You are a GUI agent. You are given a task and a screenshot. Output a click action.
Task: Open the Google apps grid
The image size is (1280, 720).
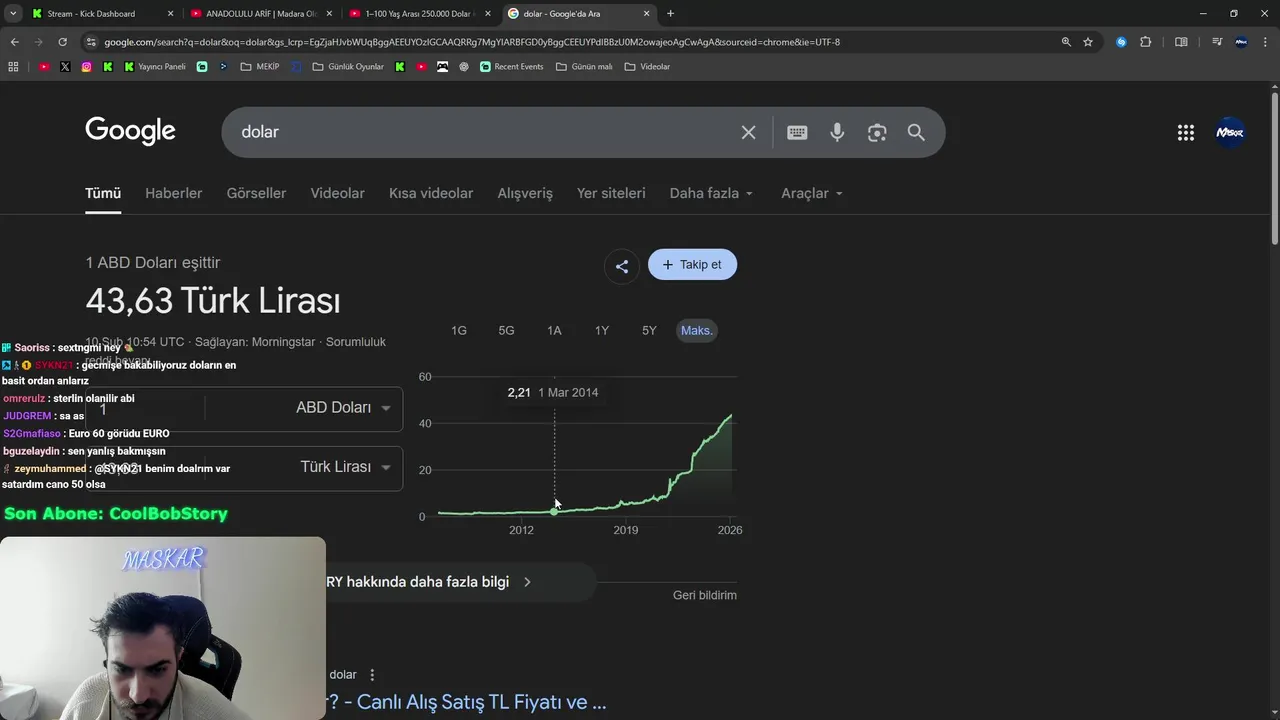[1186, 132]
